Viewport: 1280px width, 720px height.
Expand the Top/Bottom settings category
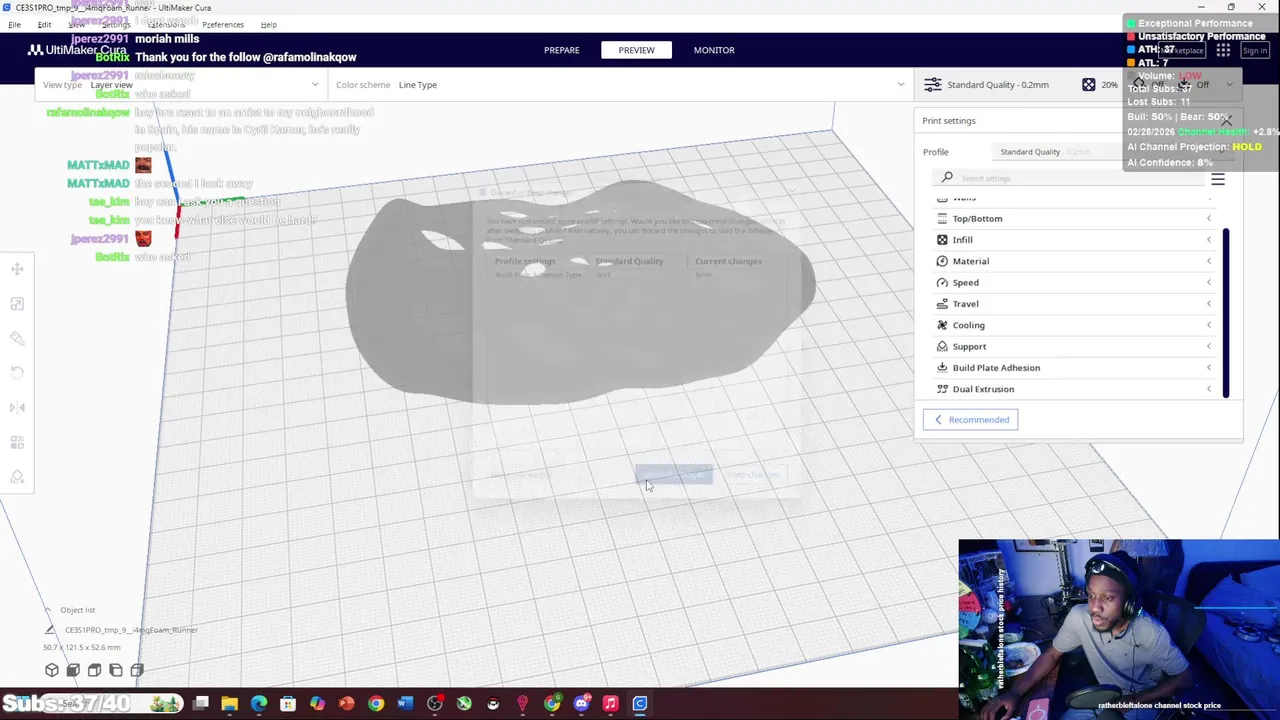point(1076,218)
